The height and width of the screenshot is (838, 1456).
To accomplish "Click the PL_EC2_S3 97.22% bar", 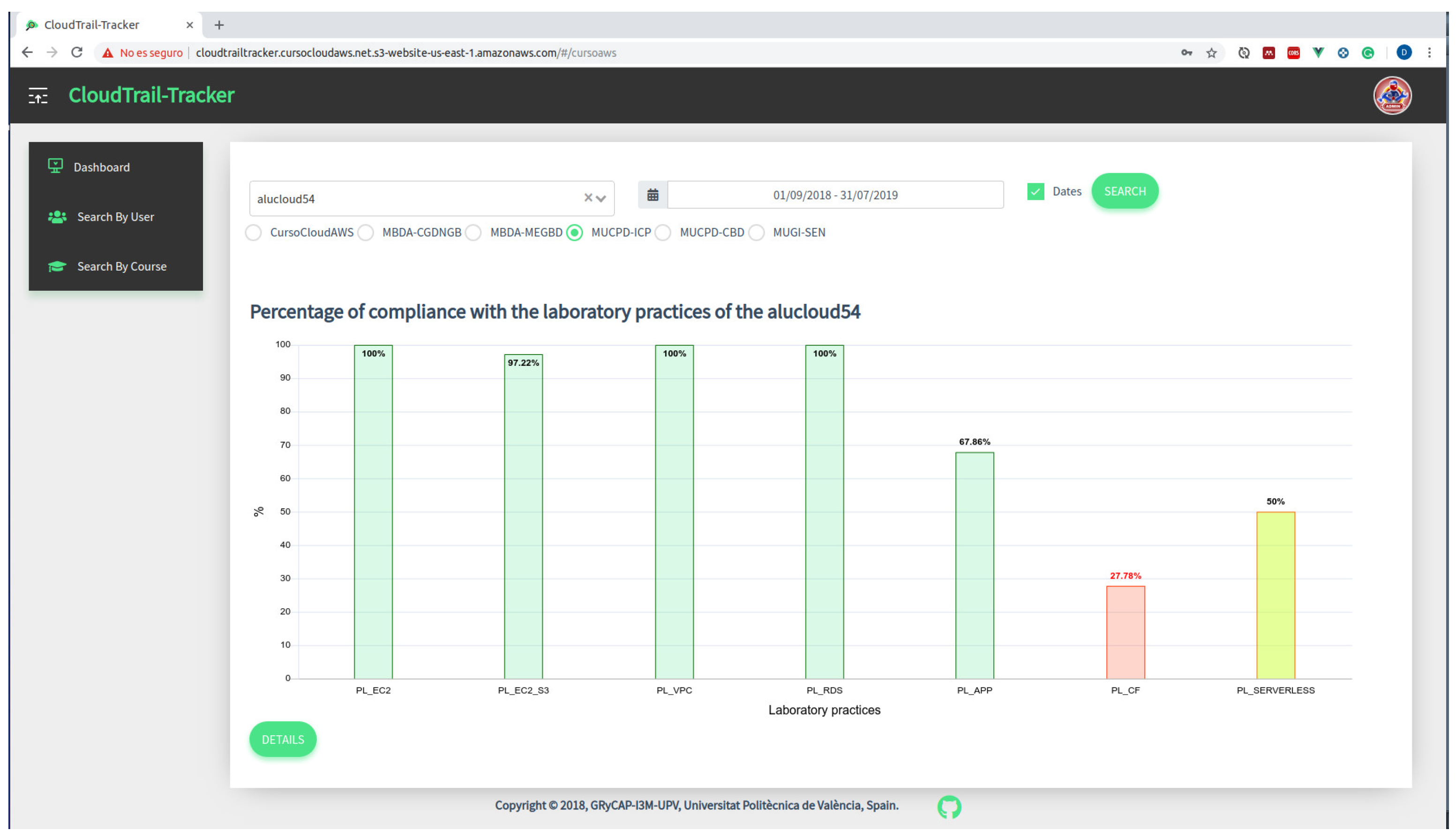I will [523, 516].
